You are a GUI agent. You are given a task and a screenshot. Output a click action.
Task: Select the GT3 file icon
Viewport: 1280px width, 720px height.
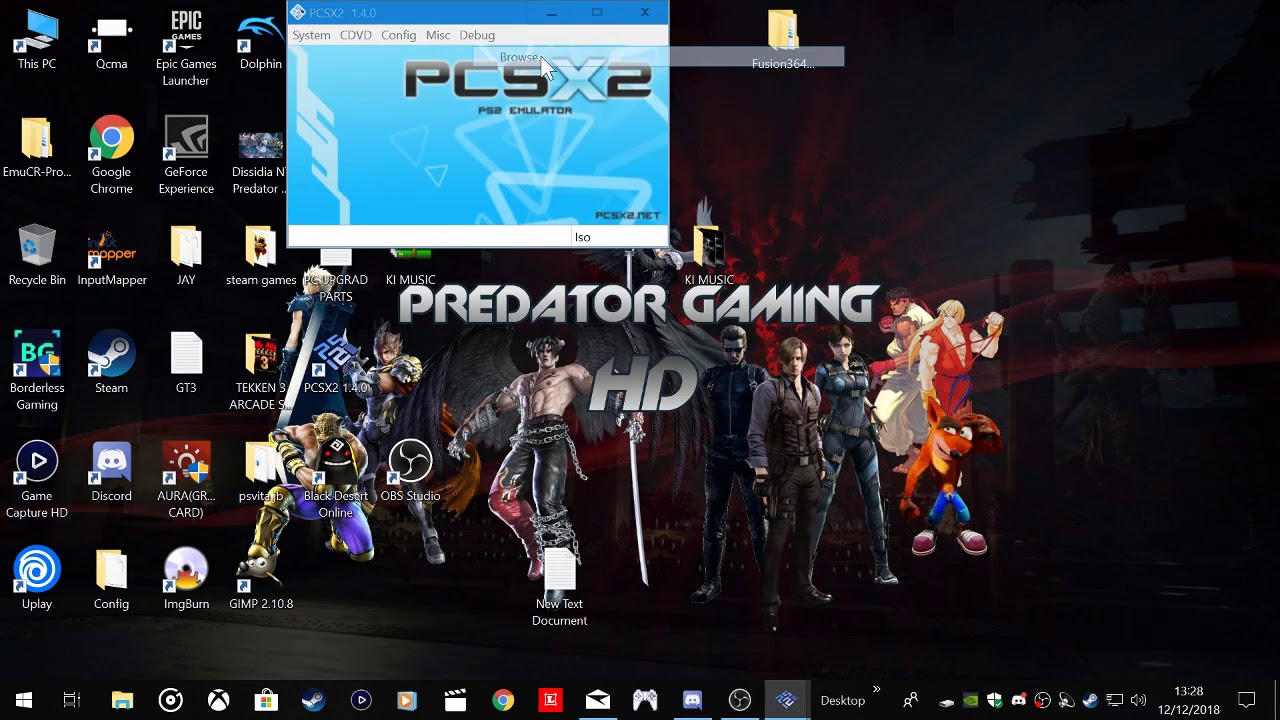click(186, 364)
